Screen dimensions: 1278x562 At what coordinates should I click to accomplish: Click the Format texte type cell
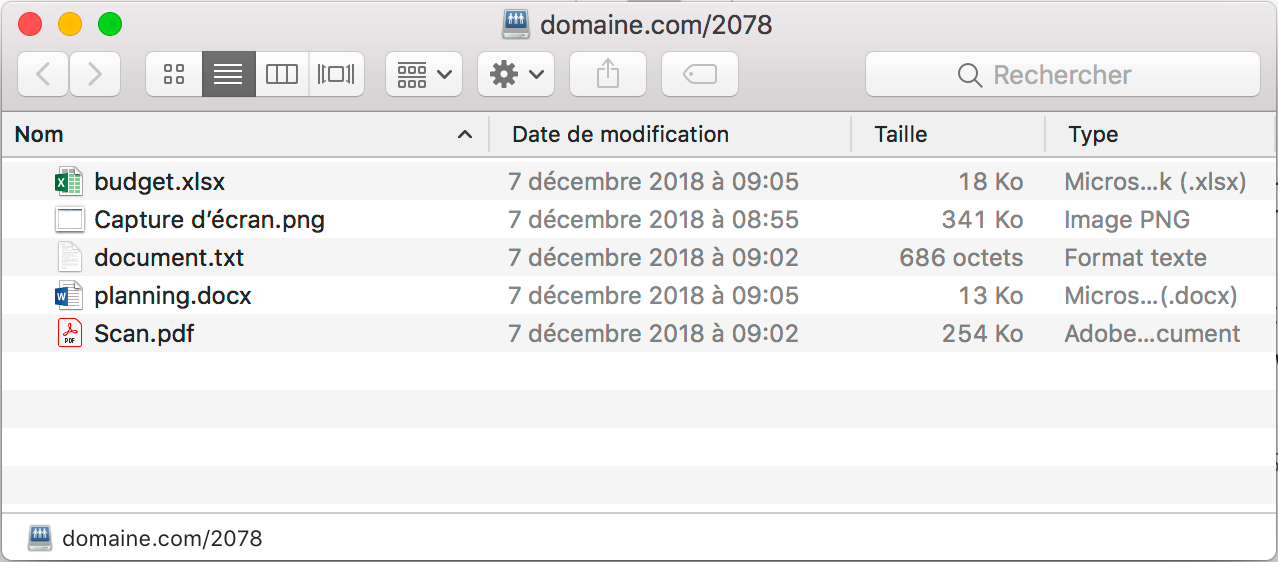coord(1135,258)
